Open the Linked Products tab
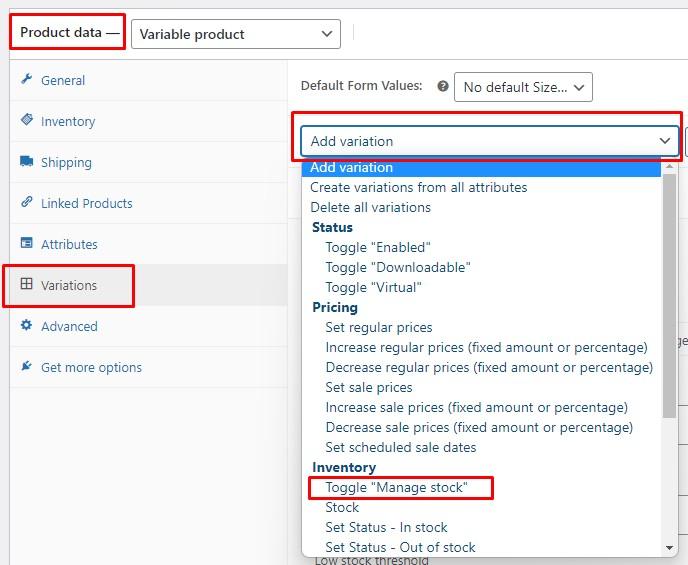Image resolution: width=688 pixels, height=565 pixels. 86,203
